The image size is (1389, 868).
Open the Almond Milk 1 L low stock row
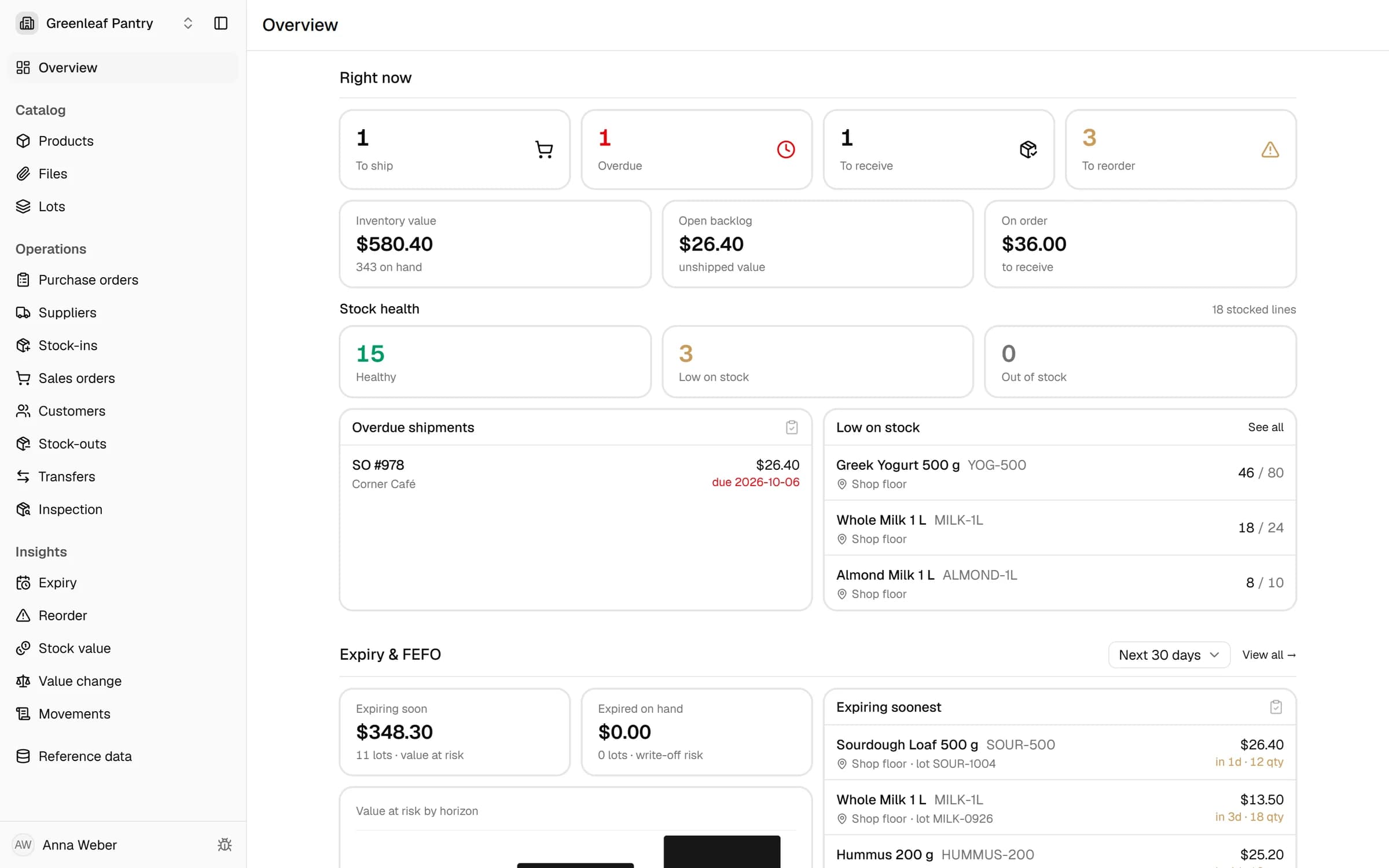click(x=1059, y=583)
